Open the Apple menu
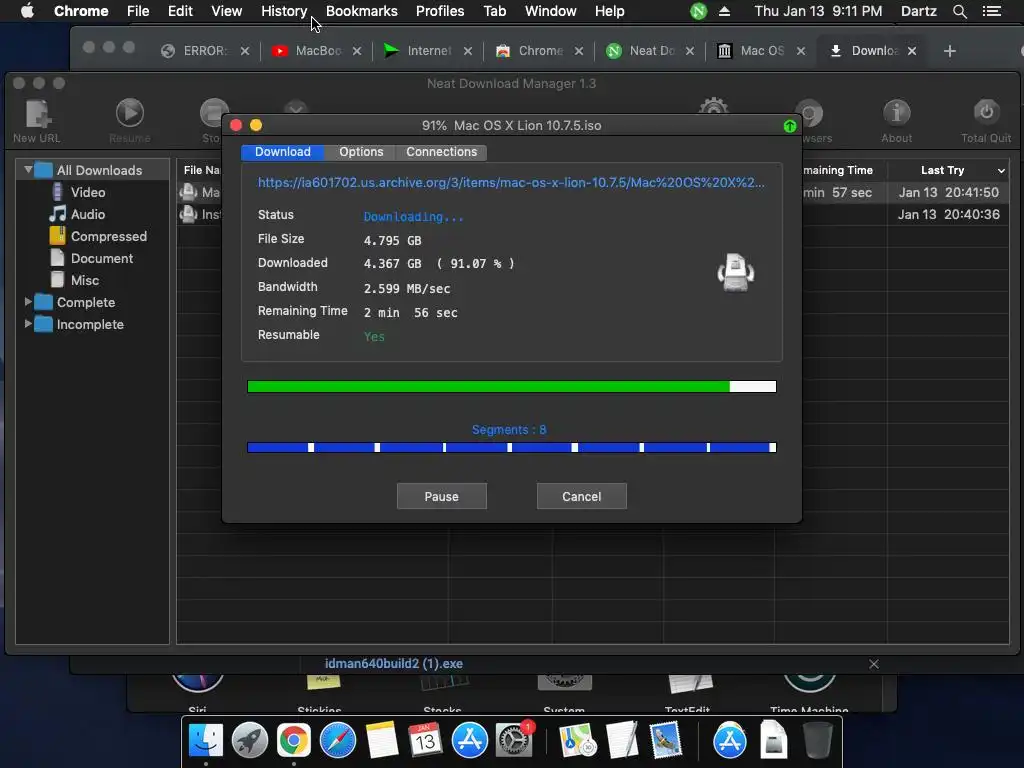This screenshot has height=768, width=1024. pyautogui.click(x=27, y=11)
